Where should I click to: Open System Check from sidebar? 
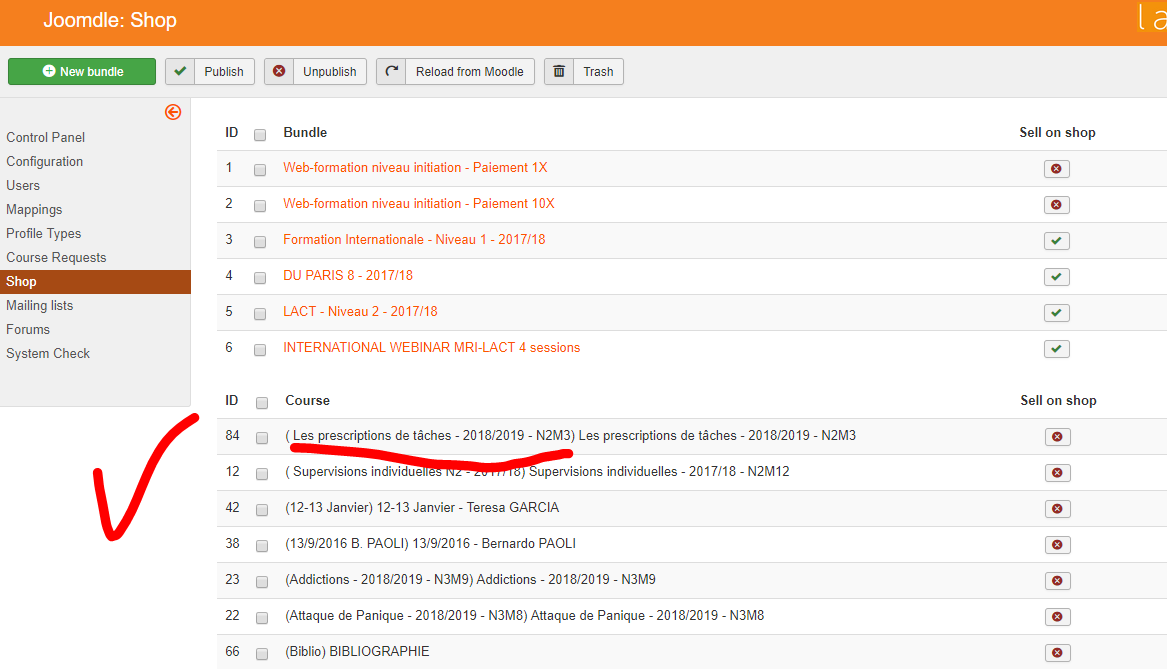coord(48,353)
